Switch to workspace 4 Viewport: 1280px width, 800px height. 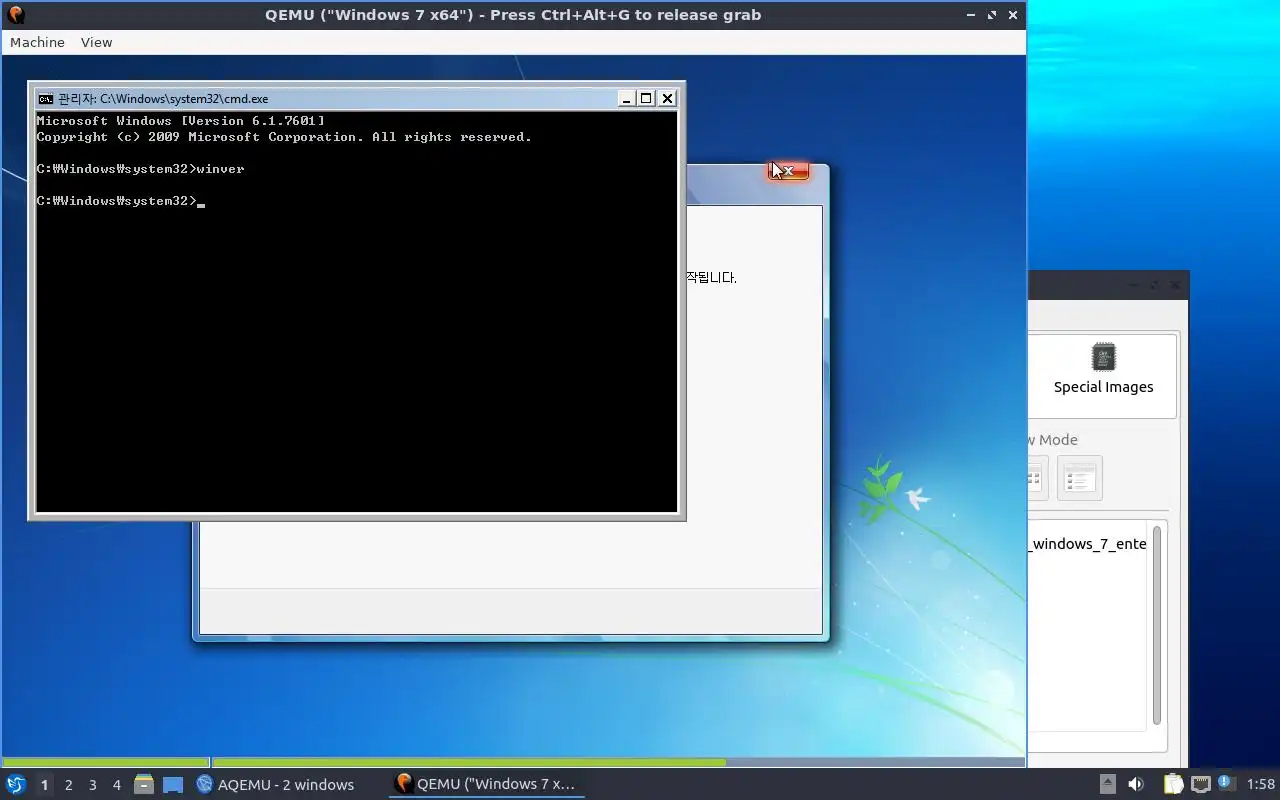[x=116, y=785]
